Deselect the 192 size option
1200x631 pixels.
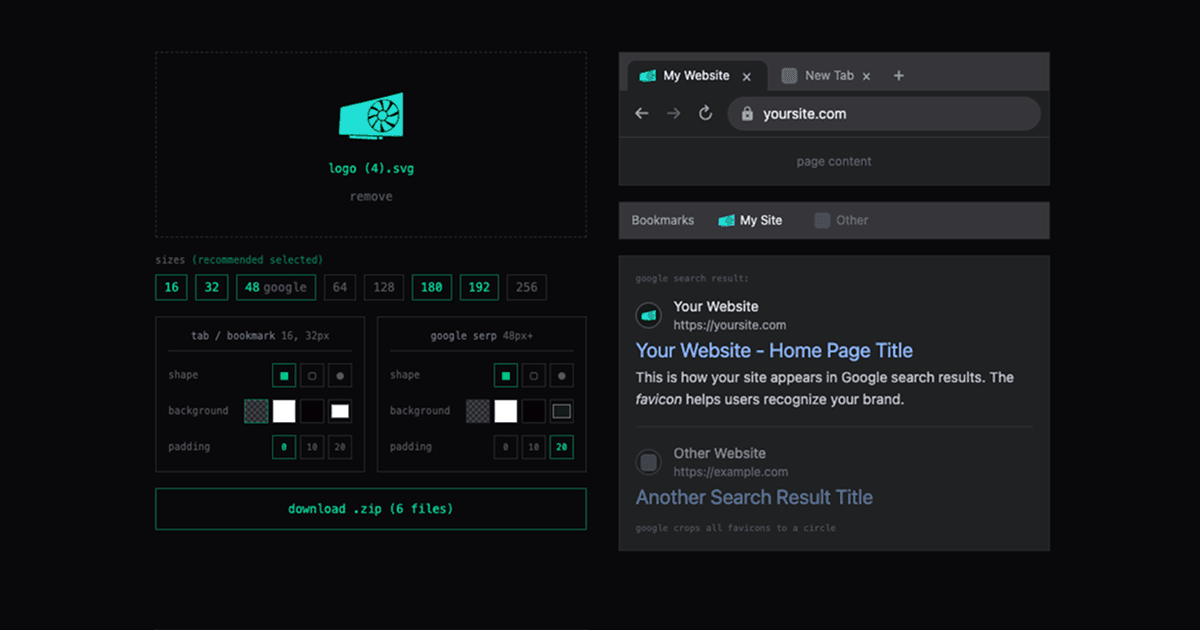(x=479, y=288)
